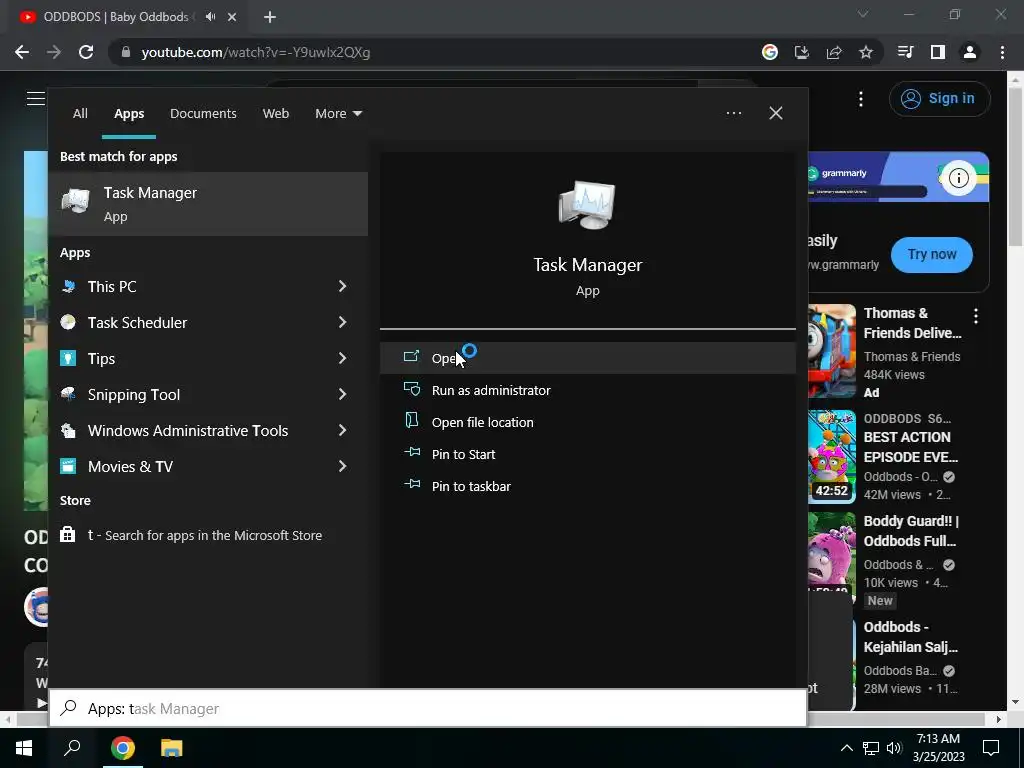Switch to the Web search tab
The height and width of the screenshot is (768, 1024).
tap(276, 114)
